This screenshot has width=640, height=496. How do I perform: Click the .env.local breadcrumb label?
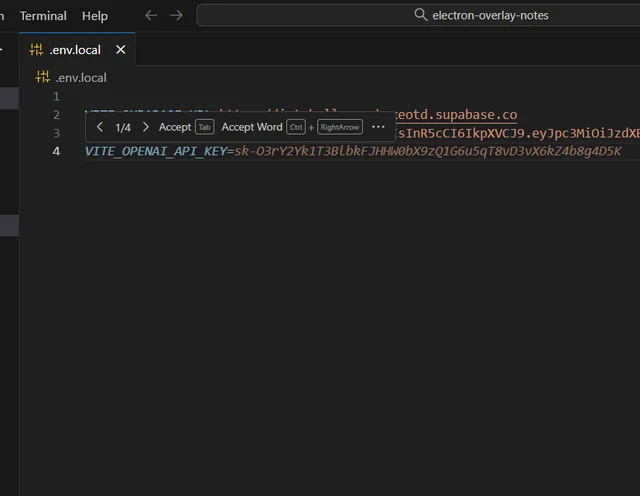(x=81, y=77)
